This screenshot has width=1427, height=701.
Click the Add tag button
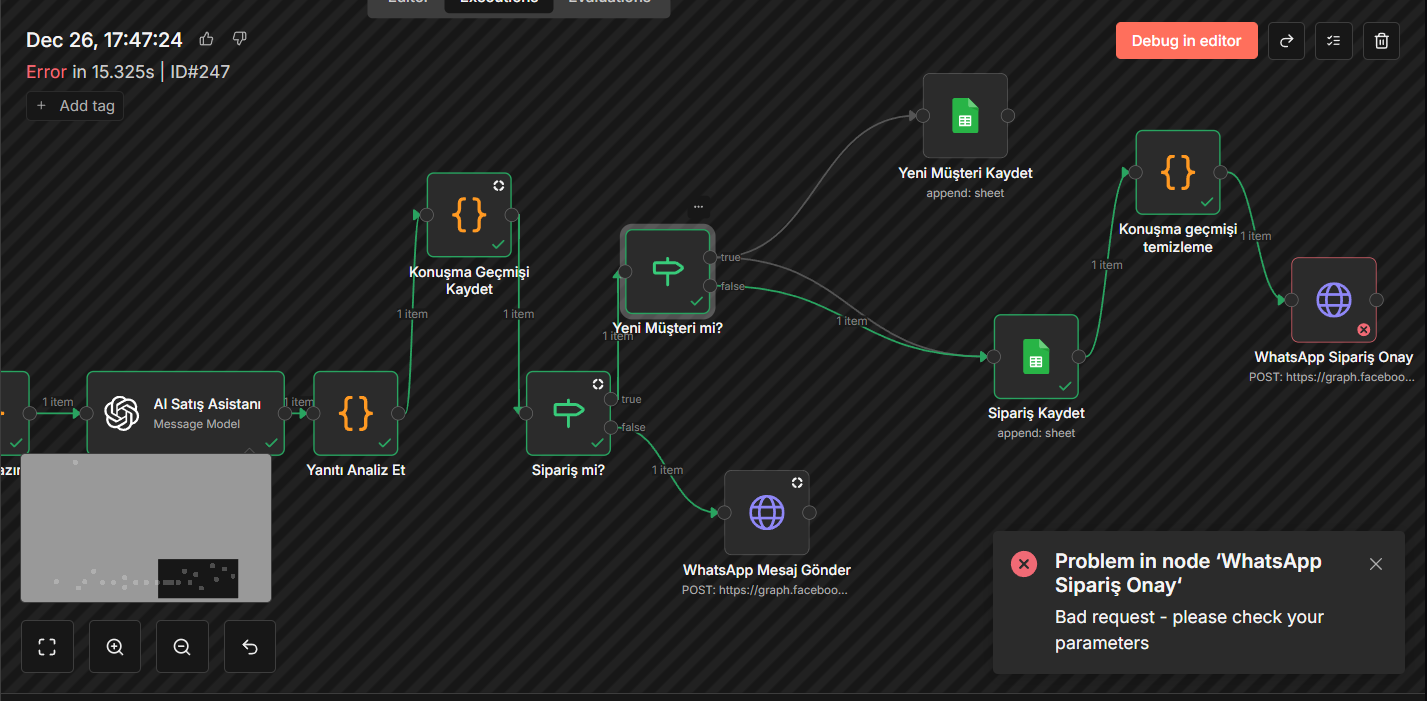75,106
